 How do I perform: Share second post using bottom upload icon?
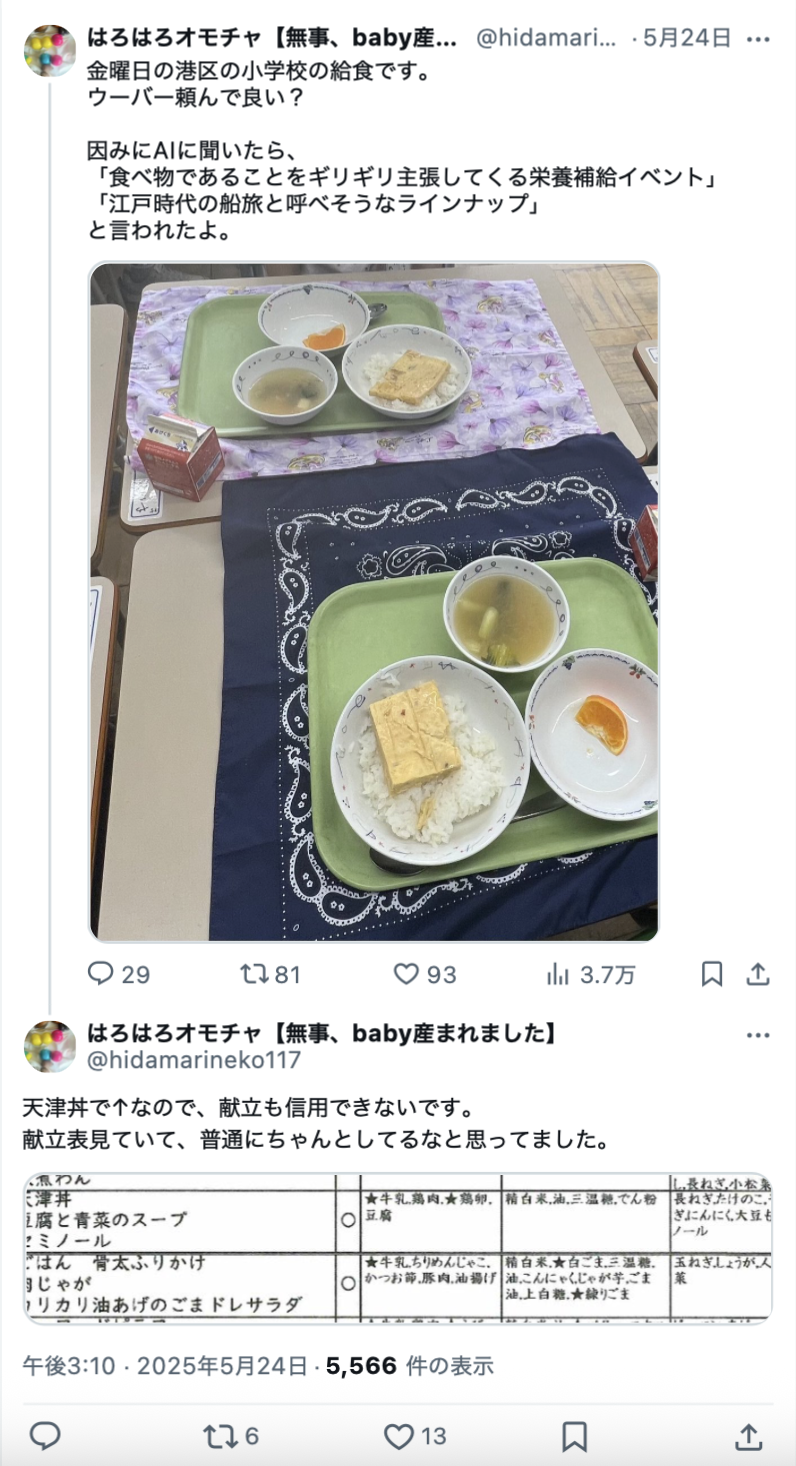[749, 1436]
